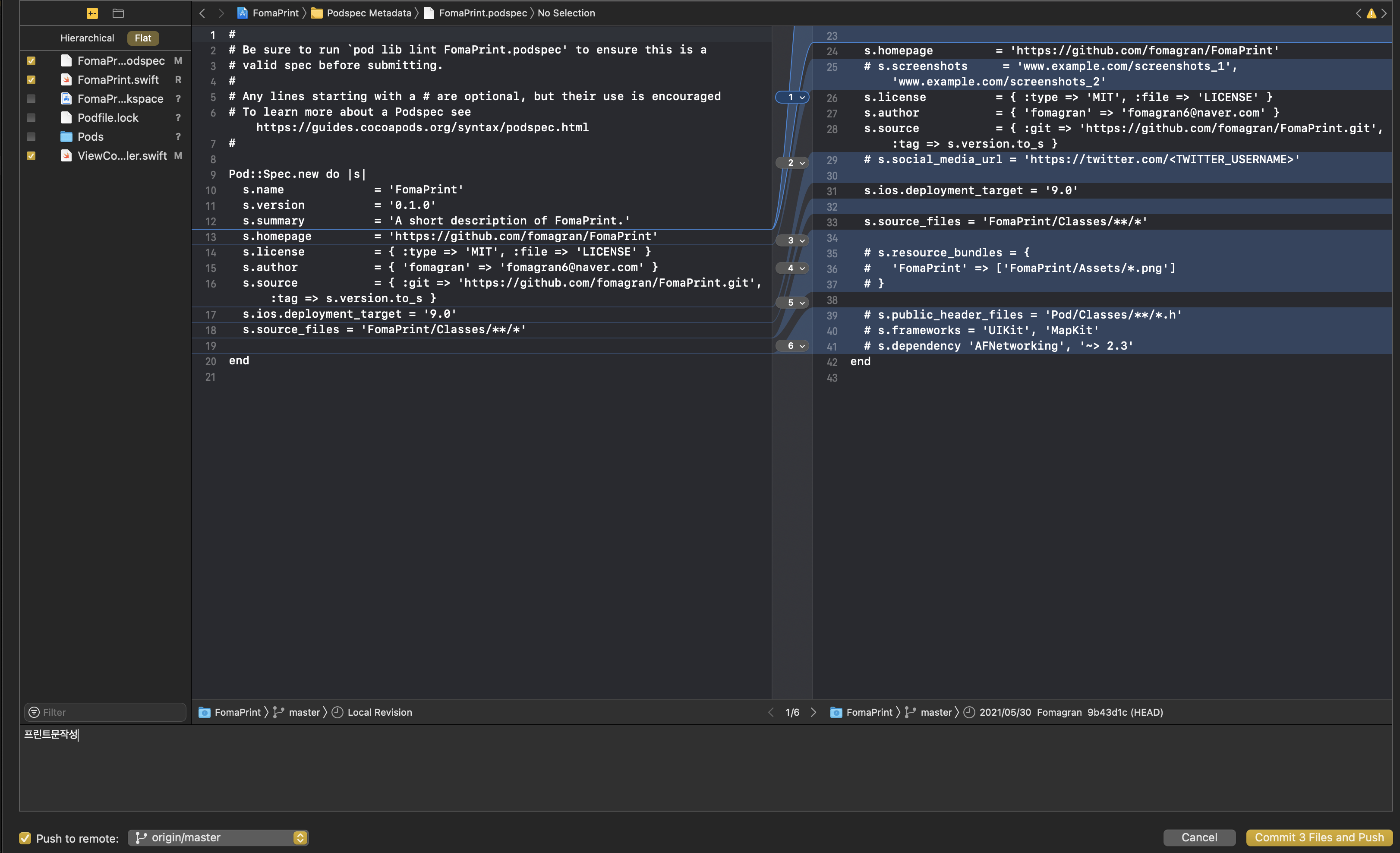Click the source control changes icon
This screenshot has width=1400, height=853.
click(92, 13)
